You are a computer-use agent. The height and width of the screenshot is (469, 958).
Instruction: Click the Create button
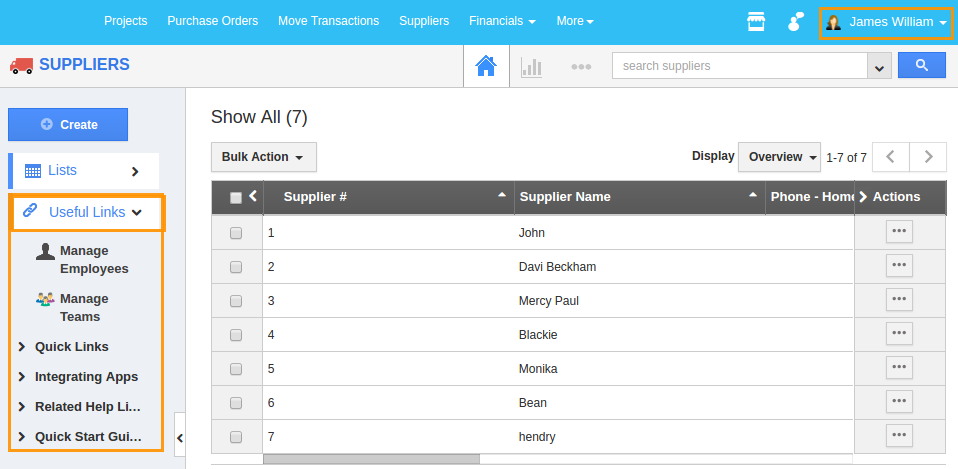[x=68, y=125]
